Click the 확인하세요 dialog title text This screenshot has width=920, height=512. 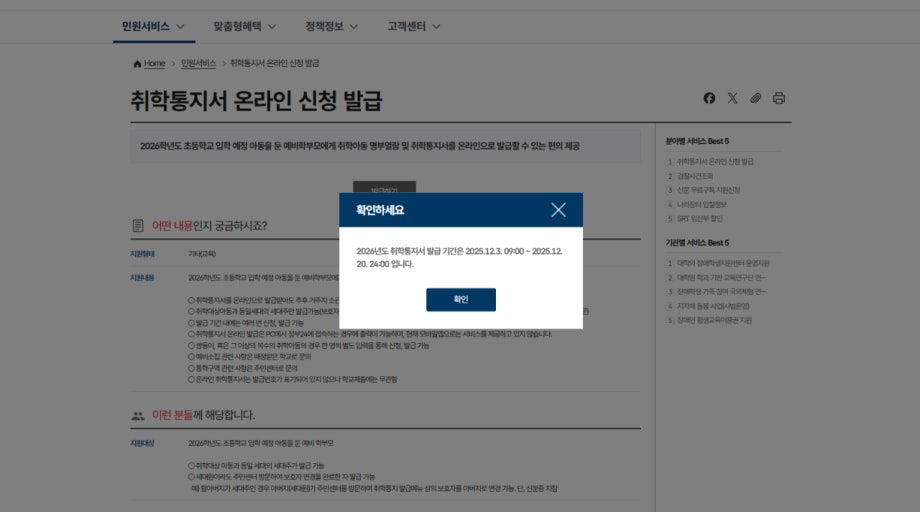380,210
